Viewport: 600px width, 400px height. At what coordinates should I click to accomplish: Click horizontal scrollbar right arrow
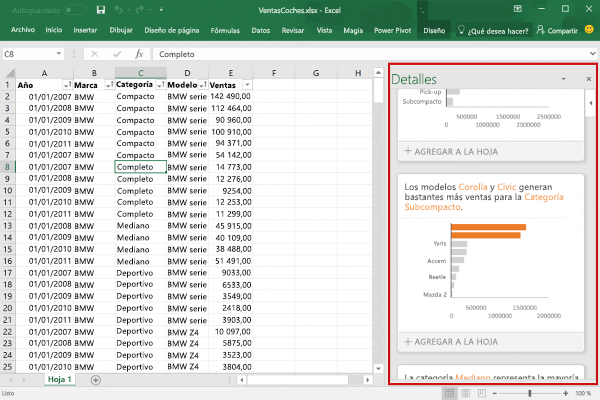pyautogui.click(x=367, y=380)
